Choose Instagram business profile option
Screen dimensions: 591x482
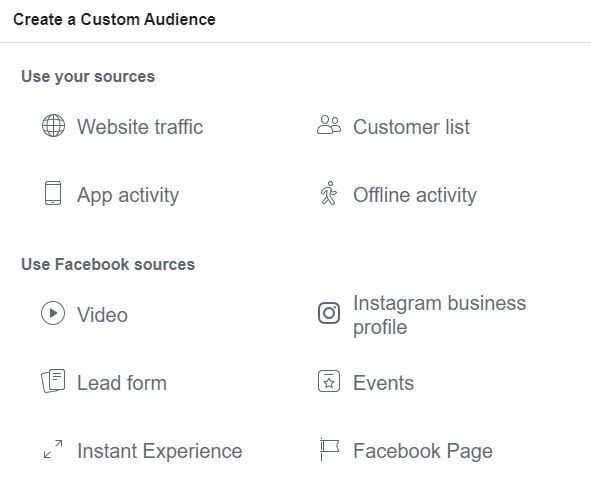point(439,315)
